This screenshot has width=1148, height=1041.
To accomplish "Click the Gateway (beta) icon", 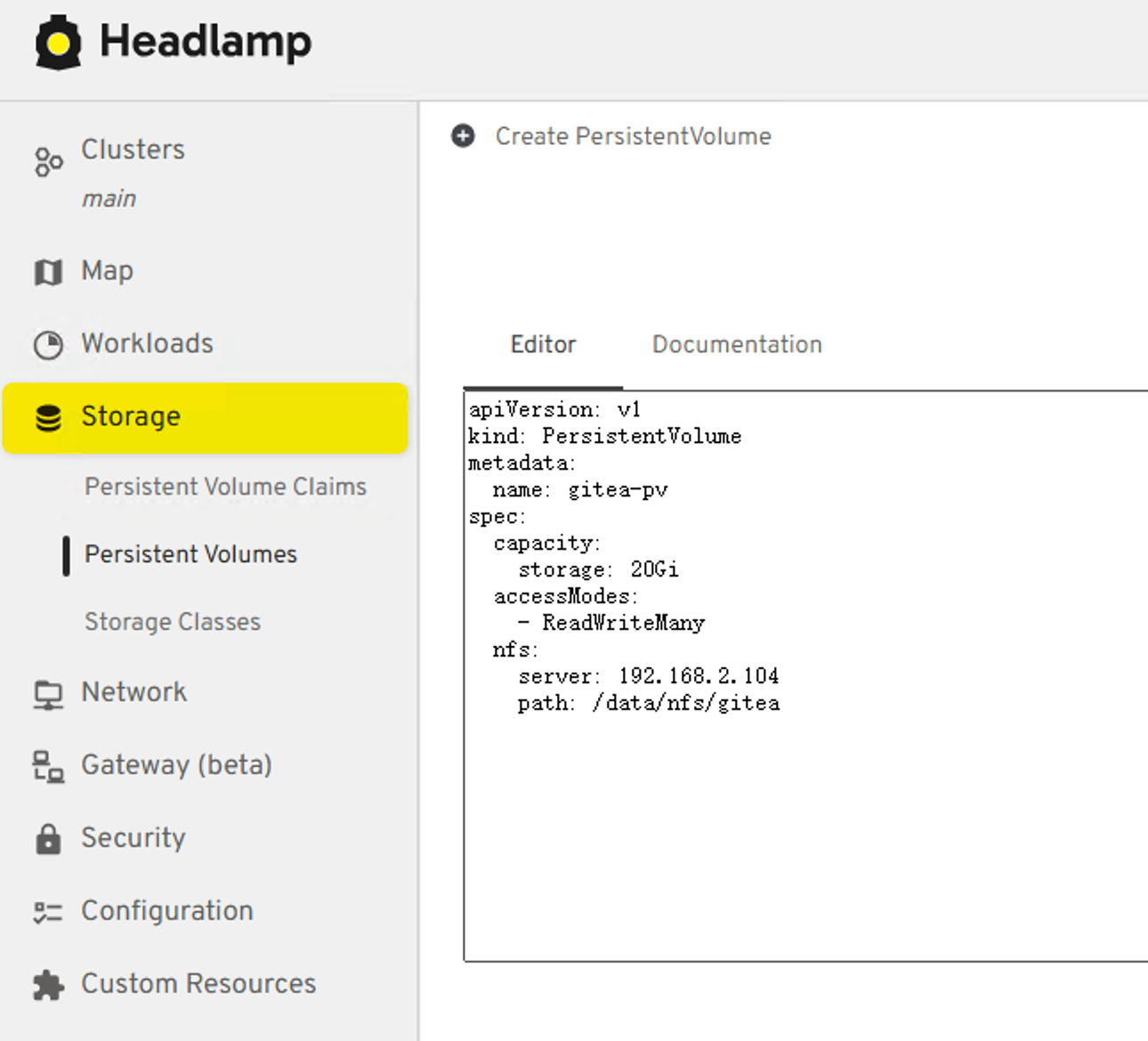I will point(48,766).
